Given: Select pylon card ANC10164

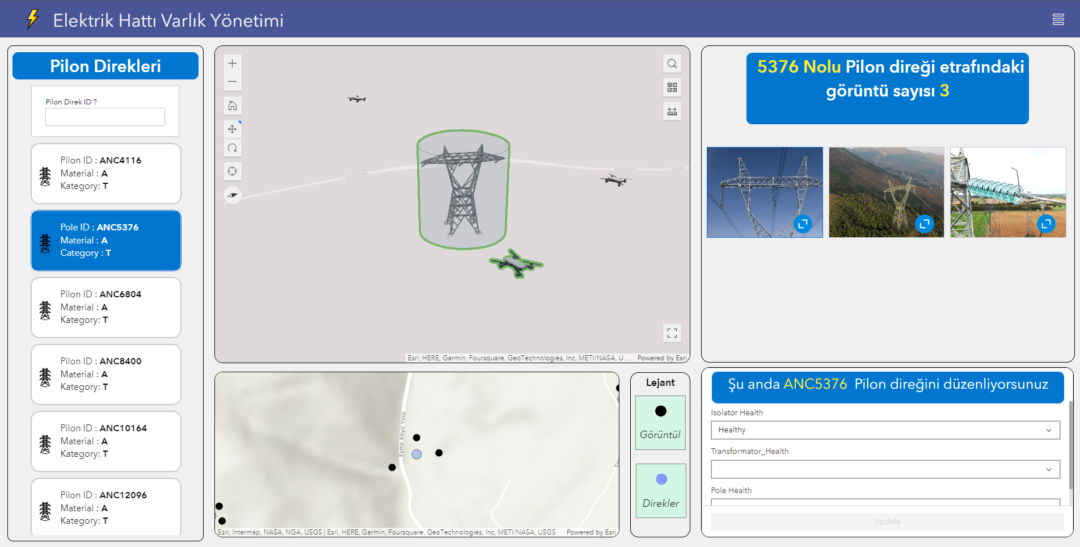Looking at the screenshot, I should pyautogui.click(x=106, y=441).
